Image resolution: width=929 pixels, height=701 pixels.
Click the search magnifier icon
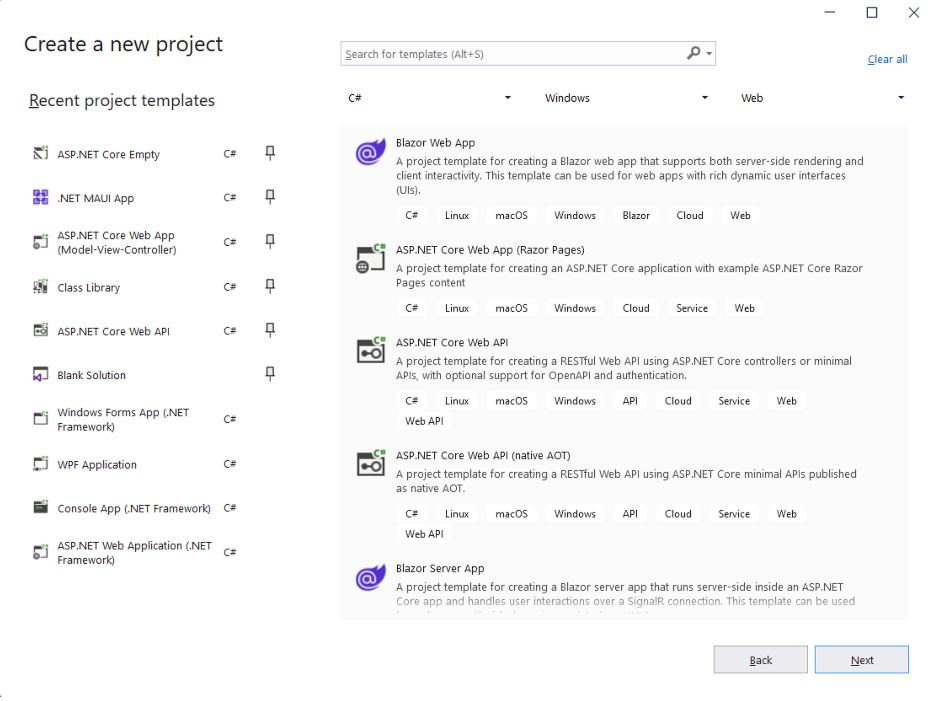click(x=693, y=53)
